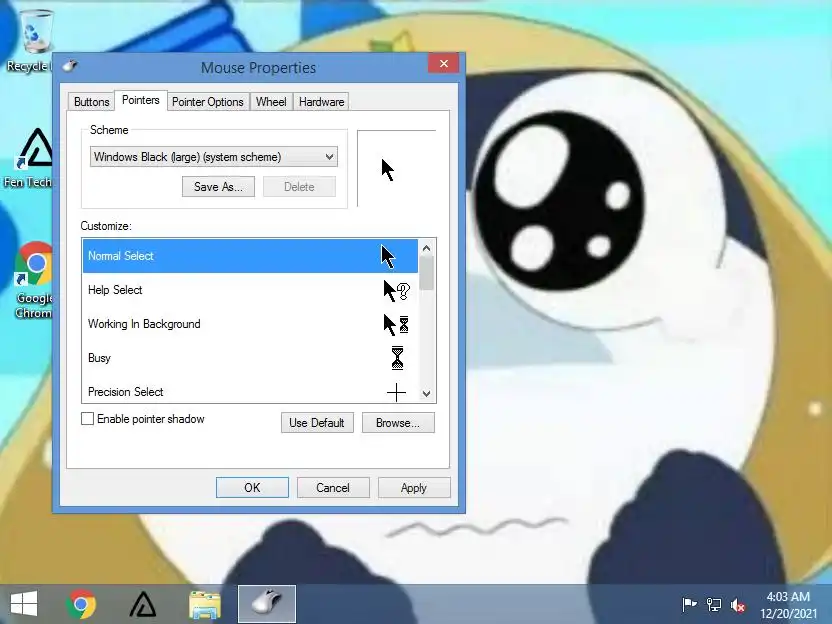Viewport: 832px width, 624px height.
Task: Select the Fen Tech desktop shortcut
Action: 32,158
